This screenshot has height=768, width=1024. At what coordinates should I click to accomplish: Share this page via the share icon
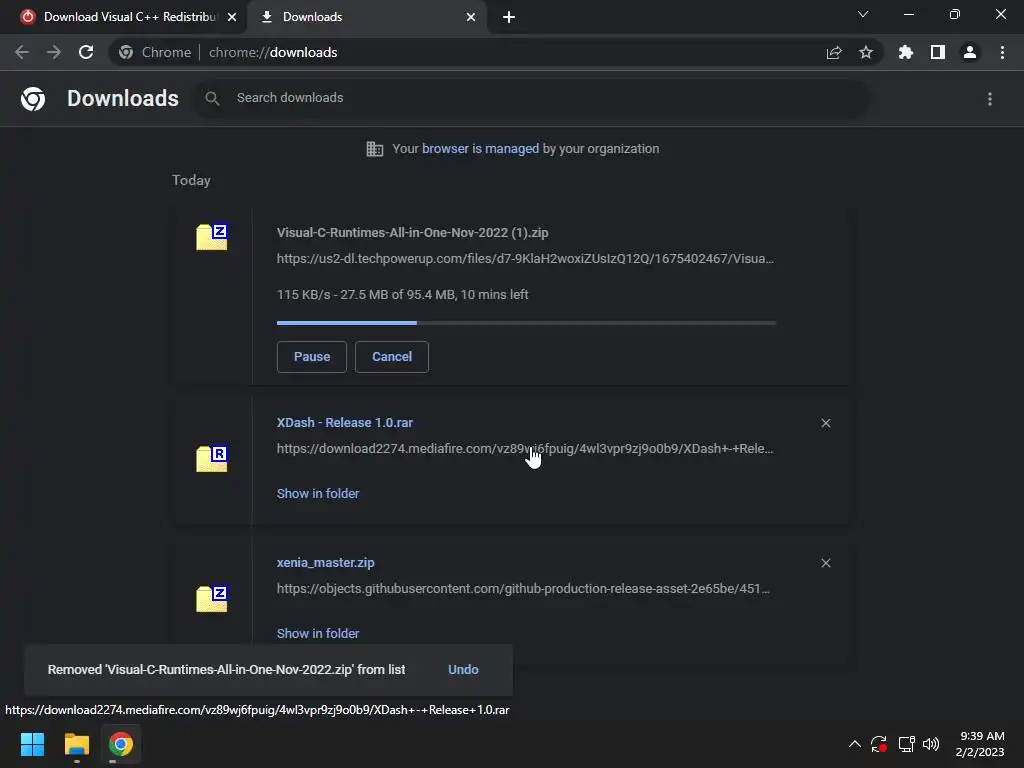pos(834,52)
